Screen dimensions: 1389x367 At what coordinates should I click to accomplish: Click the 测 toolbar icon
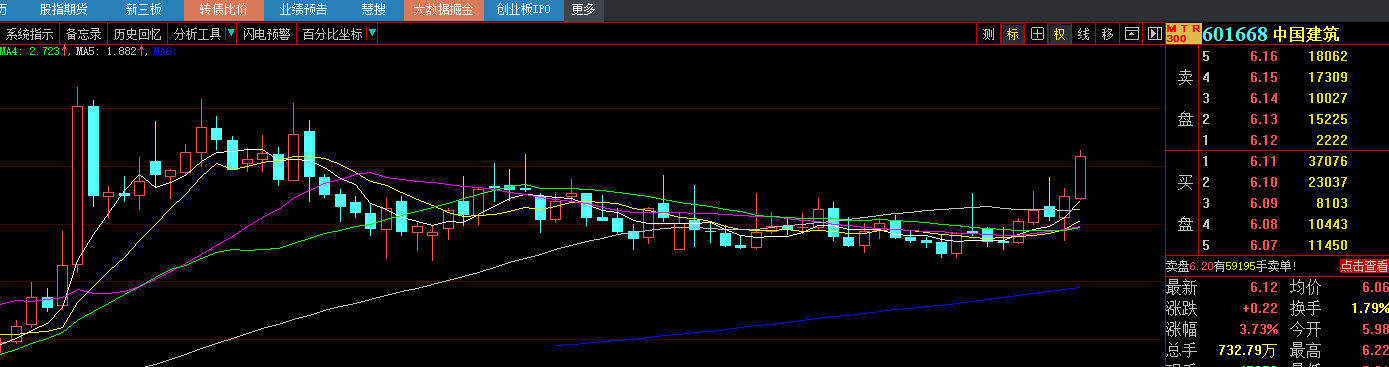point(988,34)
